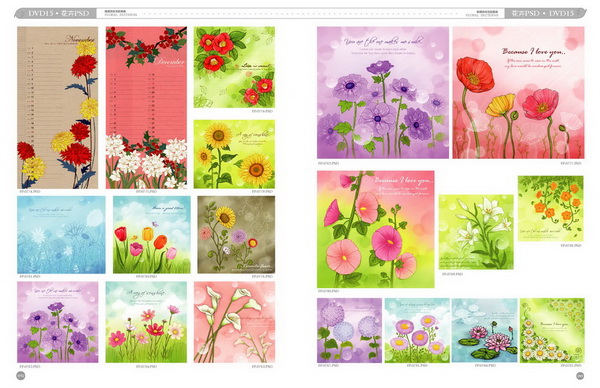Open the pink lotus pond illustration
The height and width of the screenshot is (388, 600).
[x=484, y=331]
